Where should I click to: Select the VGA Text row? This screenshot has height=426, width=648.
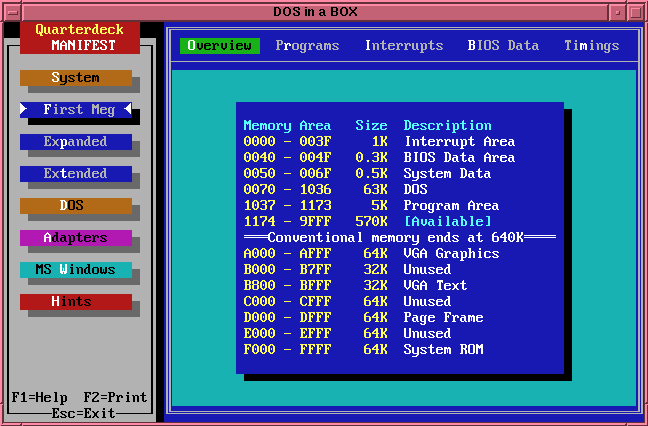[355, 286]
